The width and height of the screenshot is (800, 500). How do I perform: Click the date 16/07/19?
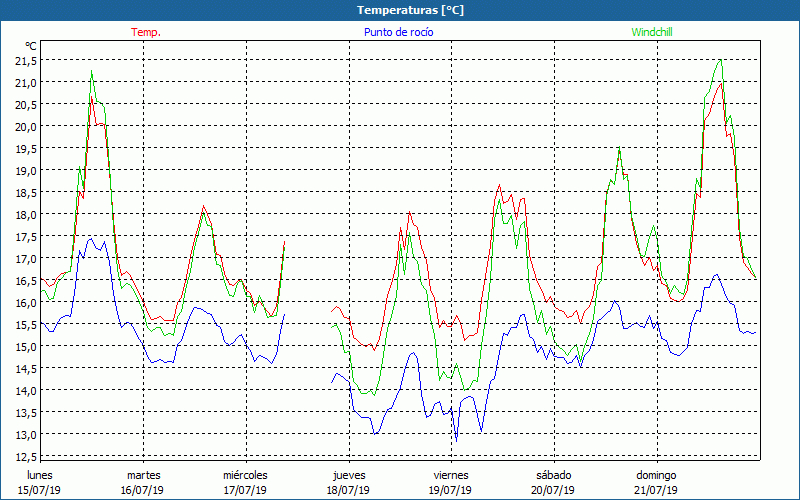tap(142, 490)
